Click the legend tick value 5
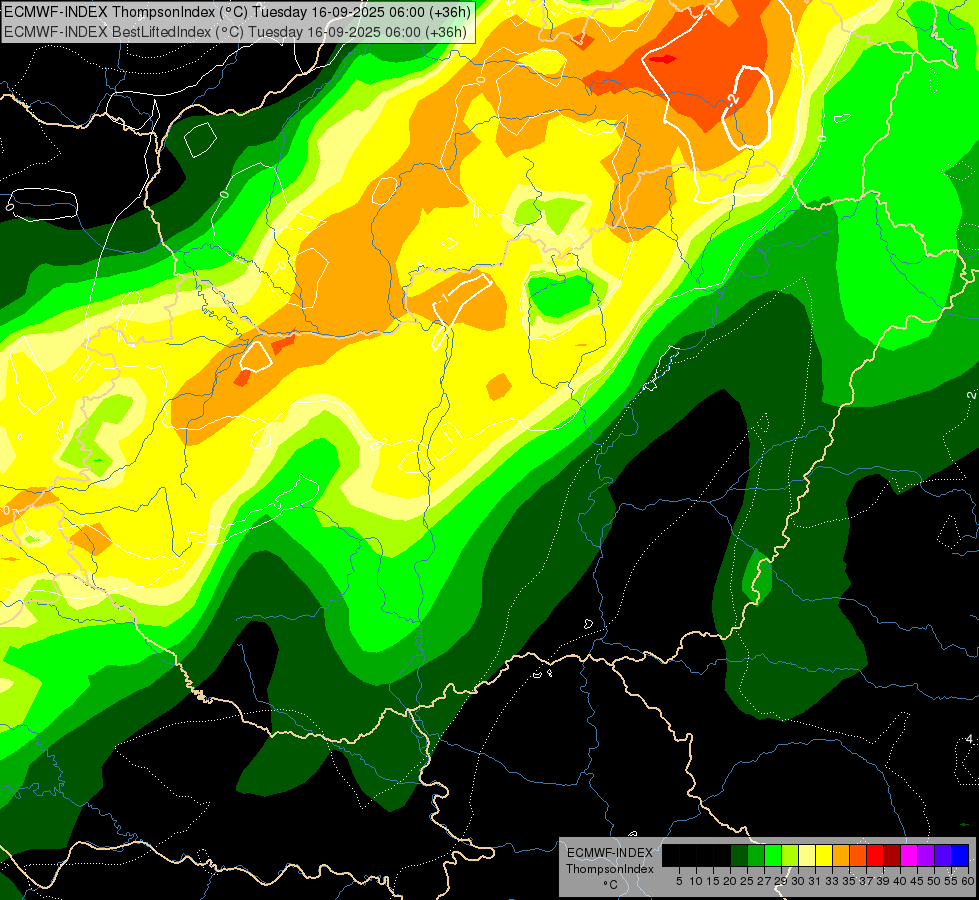This screenshot has height=900, width=979. coord(679,881)
